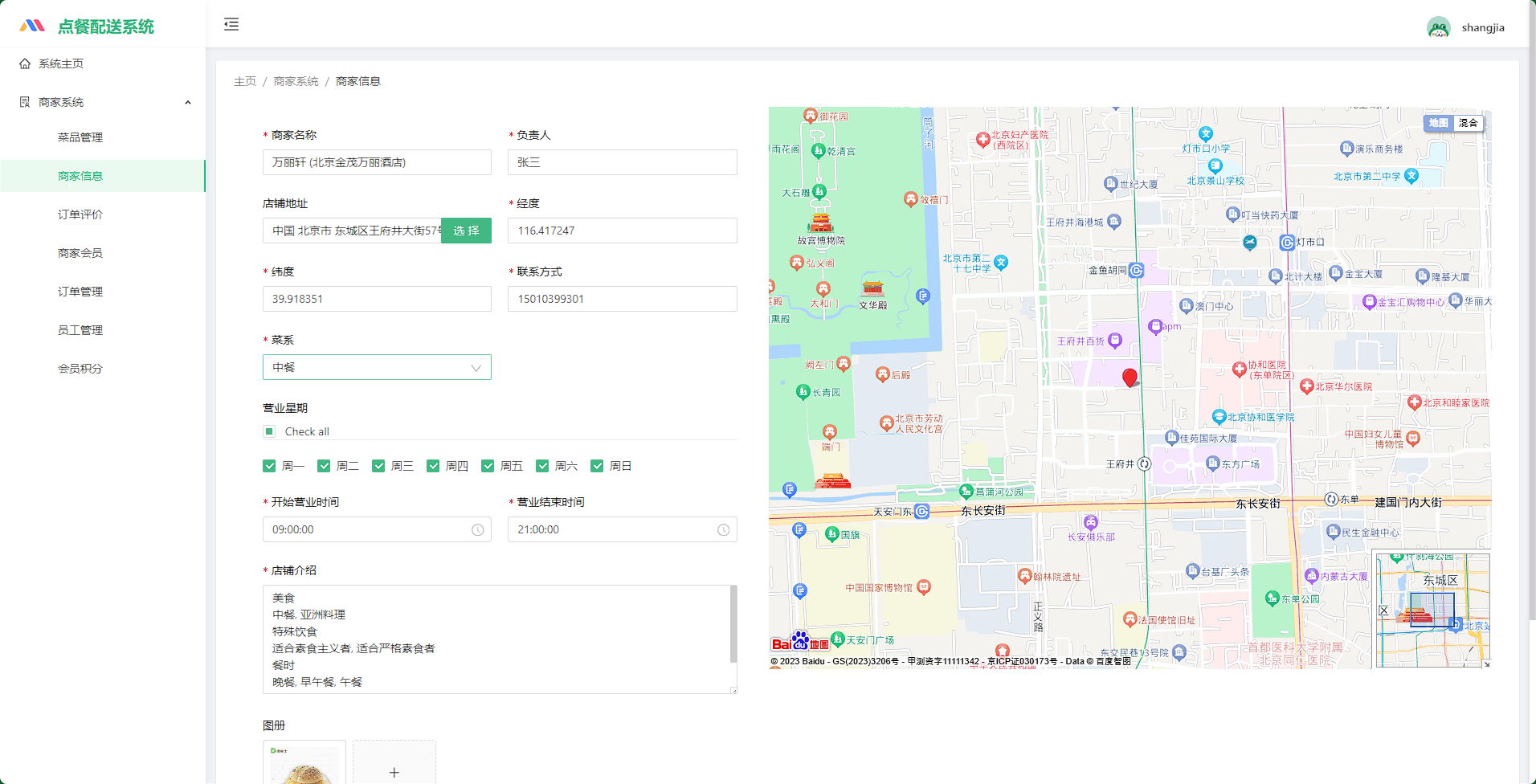
Task: Click the map overview minimap
Action: [x=1432, y=610]
